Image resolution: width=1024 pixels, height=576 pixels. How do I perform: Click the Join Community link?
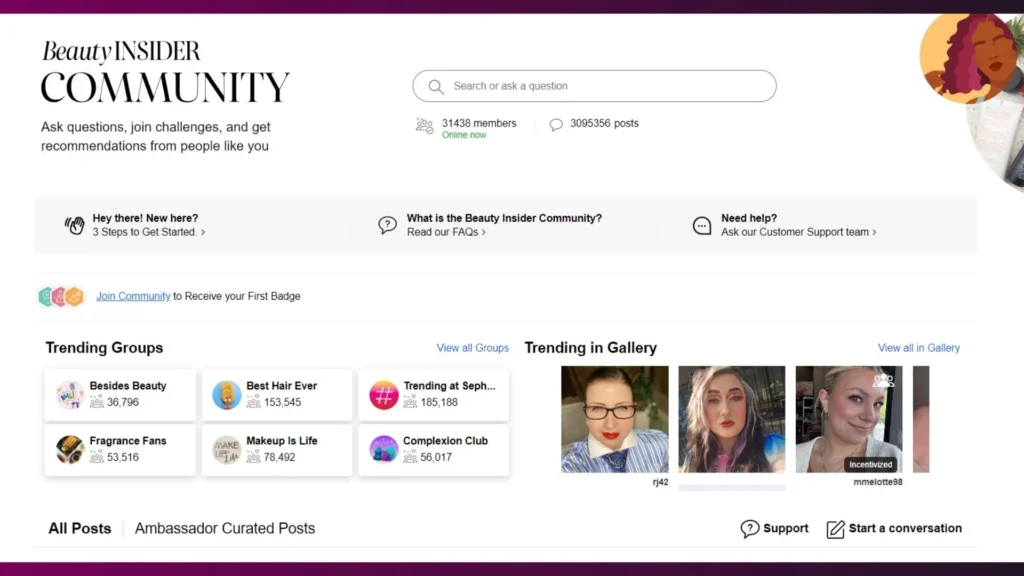pyautogui.click(x=133, y=296)
